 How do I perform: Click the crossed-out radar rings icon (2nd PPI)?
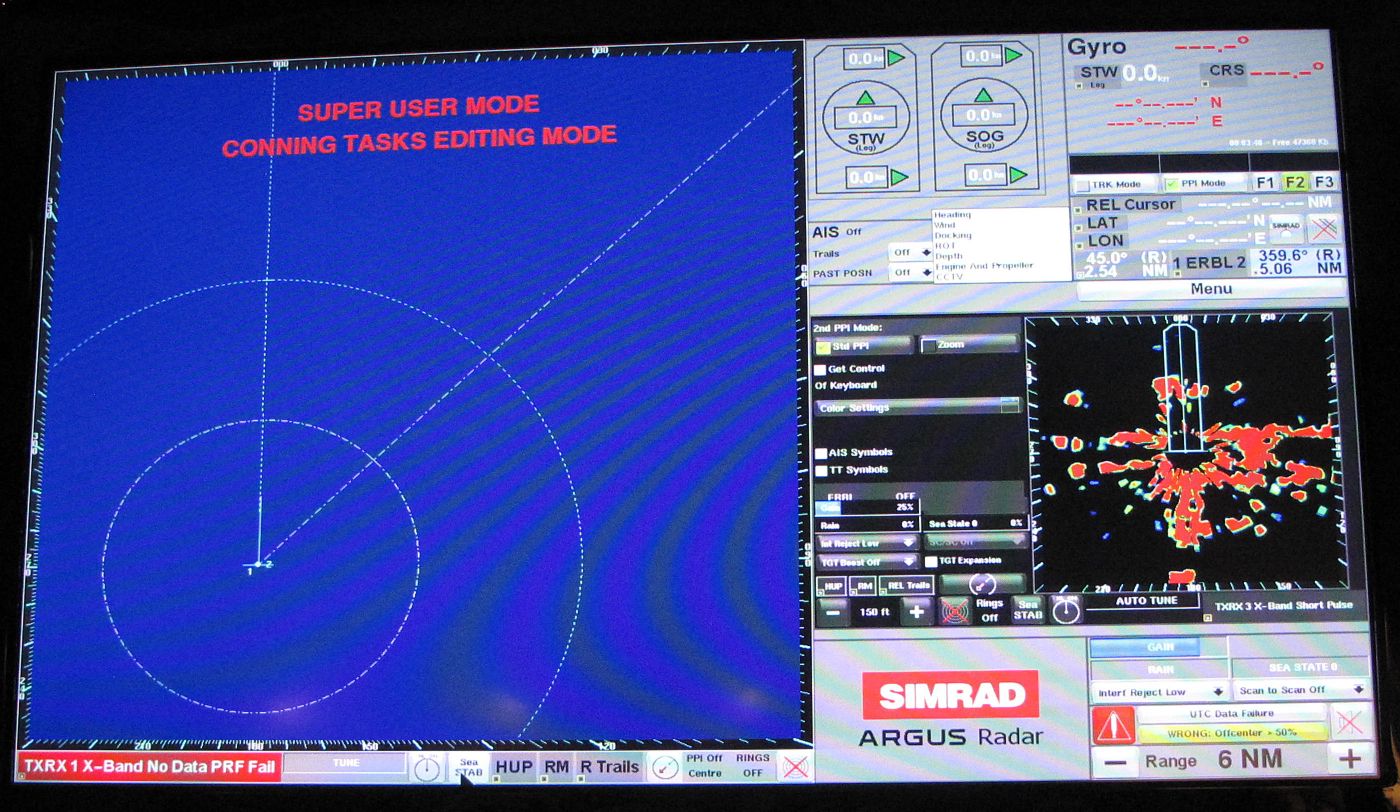pos(954,611)
